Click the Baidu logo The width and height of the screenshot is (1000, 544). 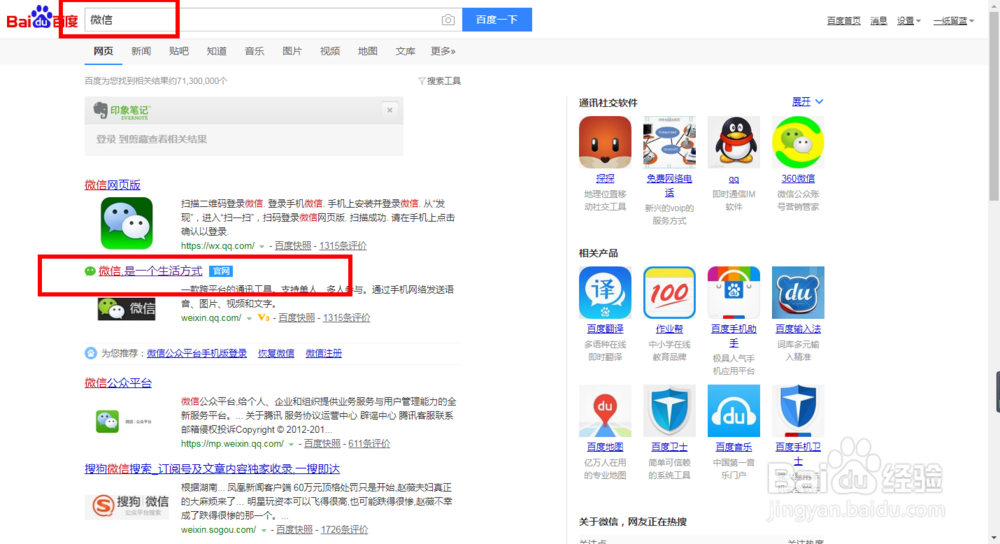[42, 18]
